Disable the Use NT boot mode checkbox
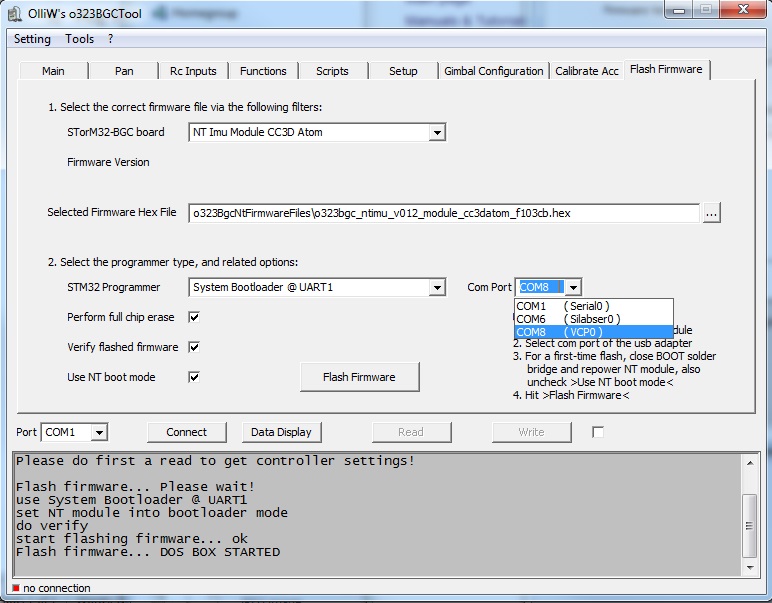 click(x=194, y=377)
